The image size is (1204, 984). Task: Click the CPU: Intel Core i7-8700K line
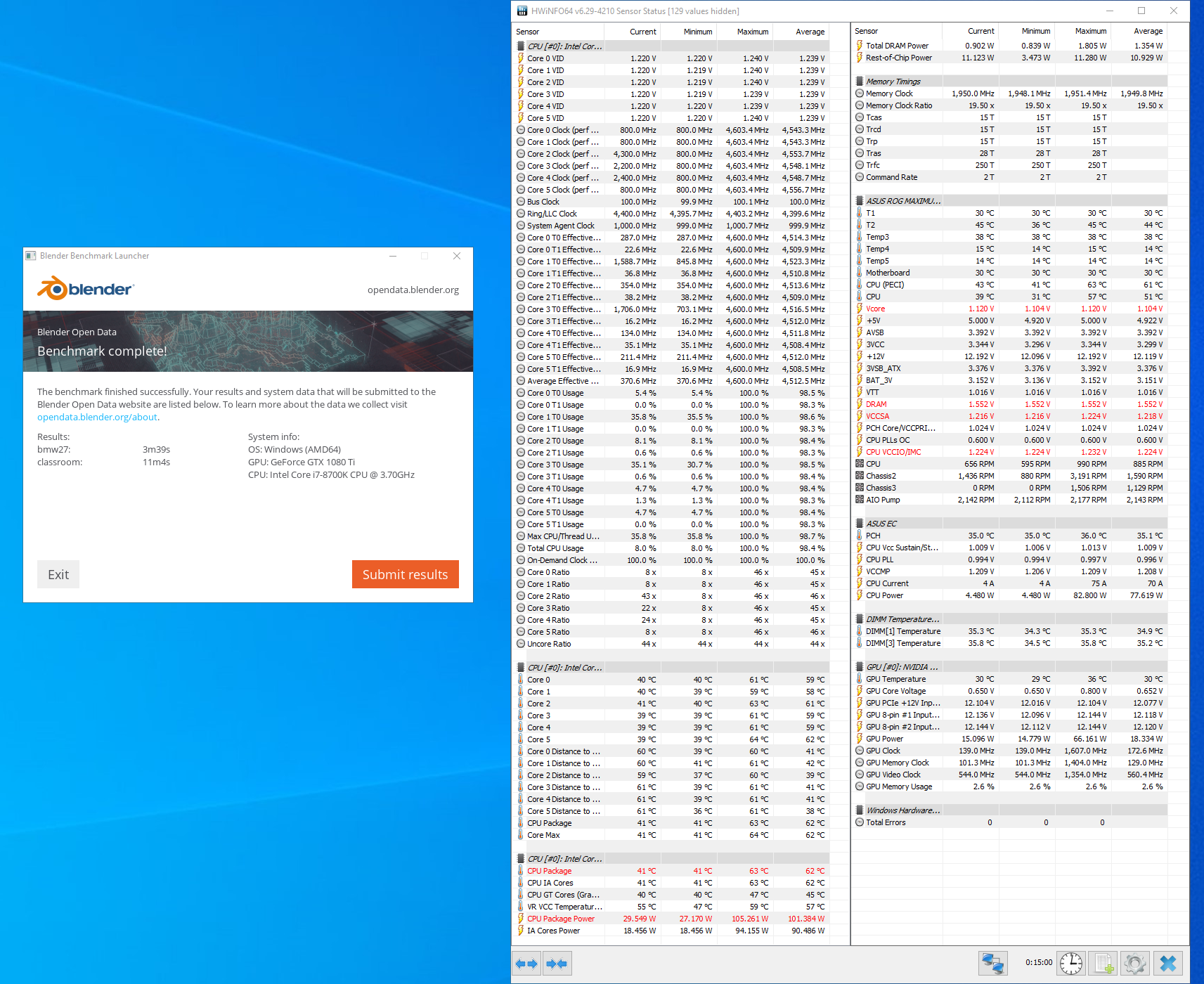331,475
